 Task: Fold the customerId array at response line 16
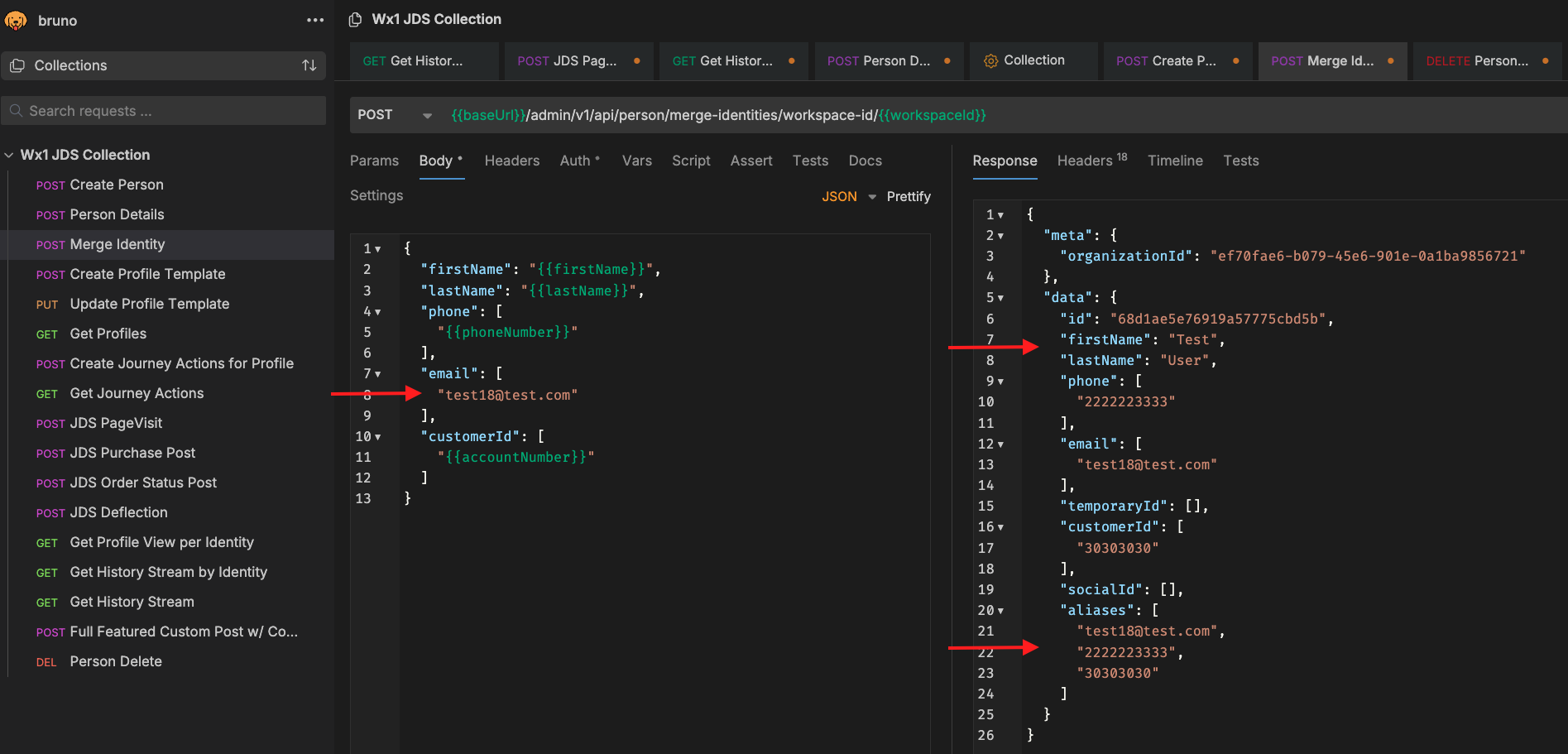pos(1000,527)
